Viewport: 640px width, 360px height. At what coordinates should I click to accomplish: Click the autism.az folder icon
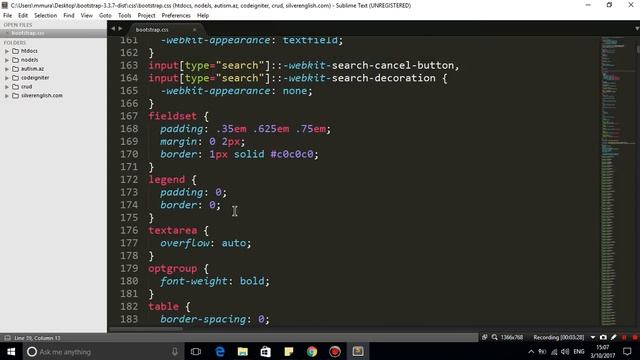point(16,69)
